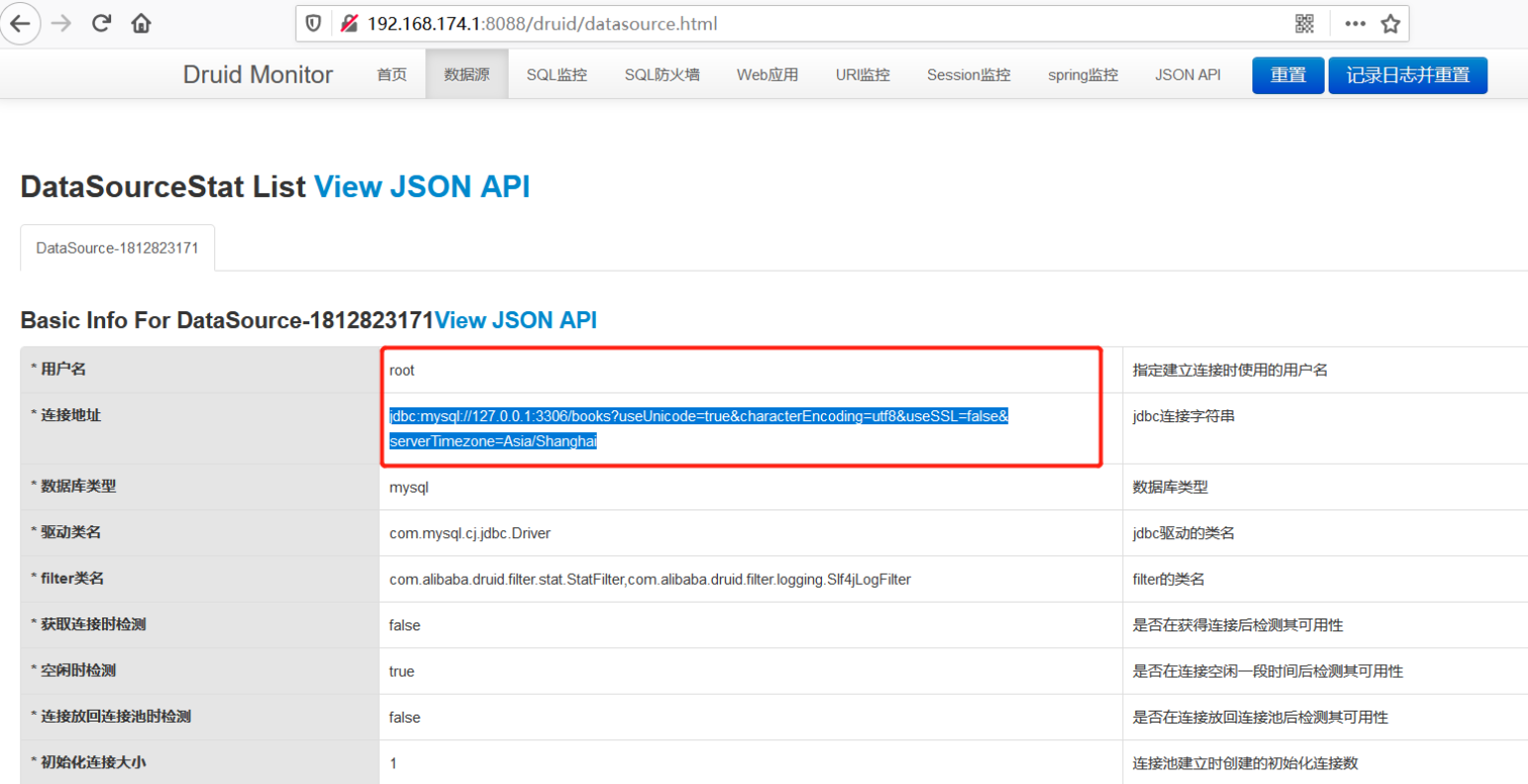
Task: Open the Web应用 navigation item
Action: tap(767, 74)
